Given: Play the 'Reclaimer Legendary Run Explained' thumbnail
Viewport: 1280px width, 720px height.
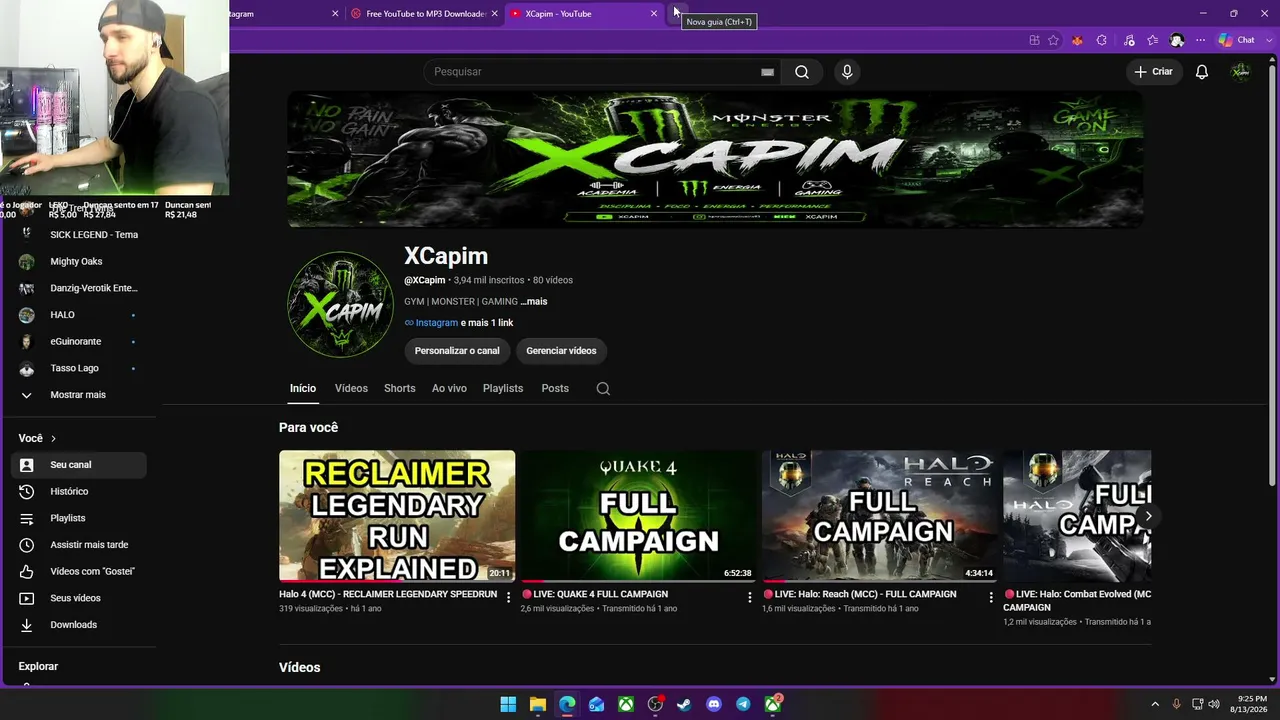Looking at the screenshot, I should tap(397, 516).
